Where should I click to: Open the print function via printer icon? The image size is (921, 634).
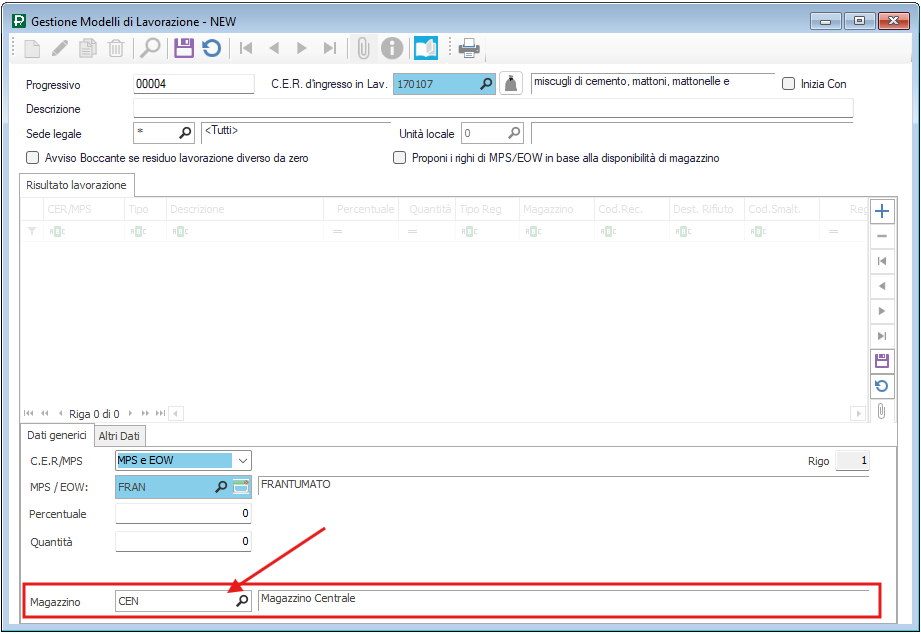[x=469, y=47]
